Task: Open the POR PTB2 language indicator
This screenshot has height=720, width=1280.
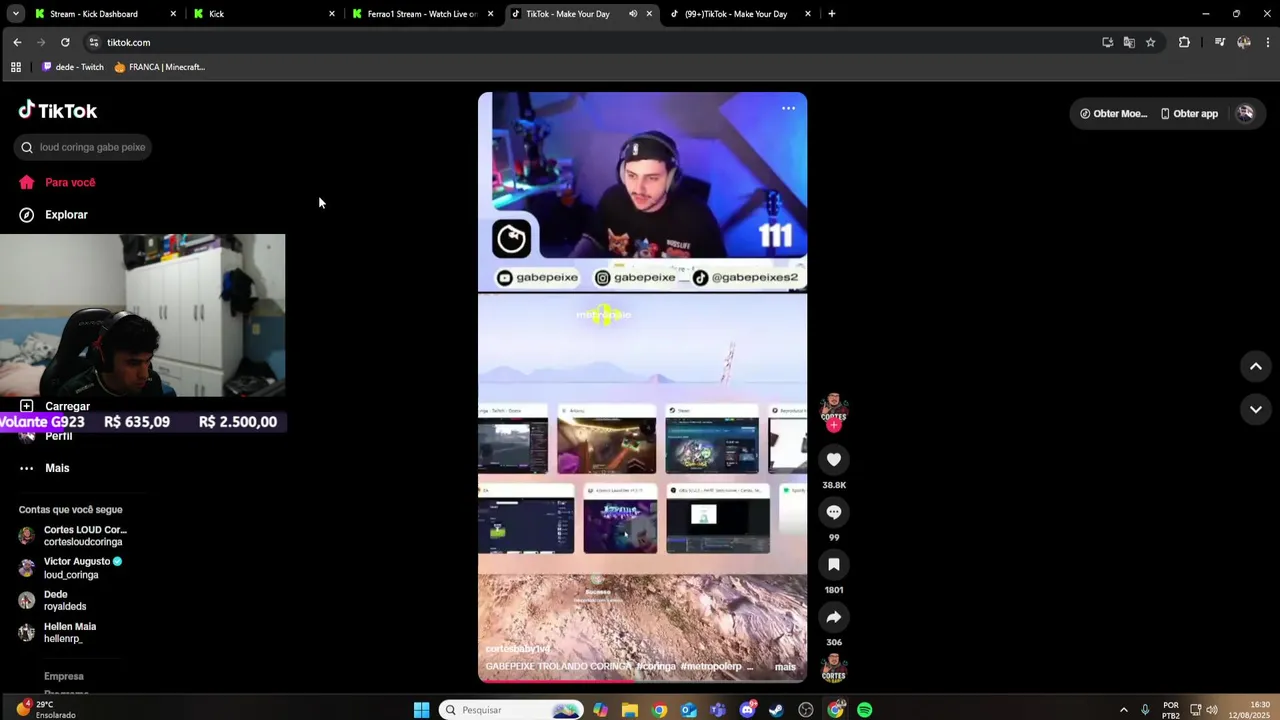Action: click(x=1171, y=710)
